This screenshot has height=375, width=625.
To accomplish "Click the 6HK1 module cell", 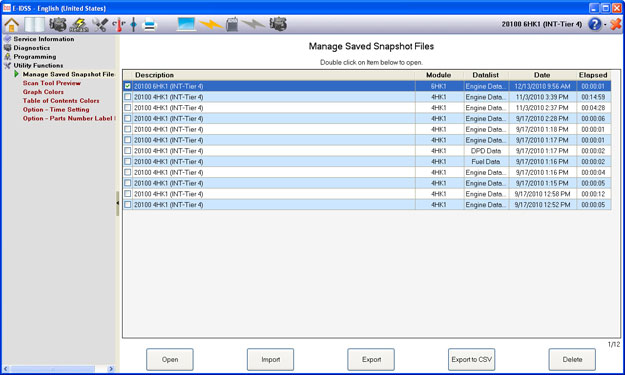I will point(438,86).
